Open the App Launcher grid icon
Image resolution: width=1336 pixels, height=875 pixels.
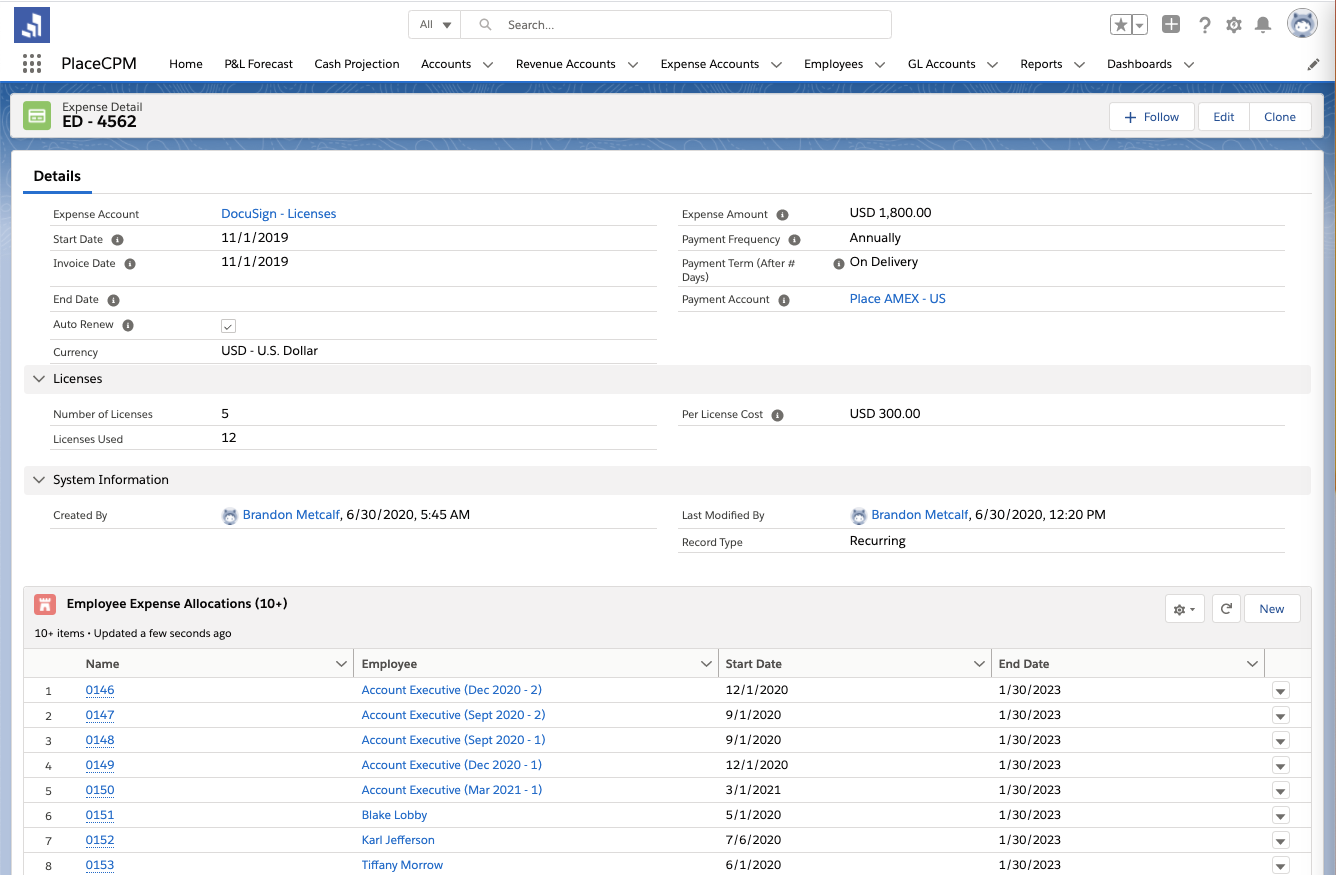[32, 64]
